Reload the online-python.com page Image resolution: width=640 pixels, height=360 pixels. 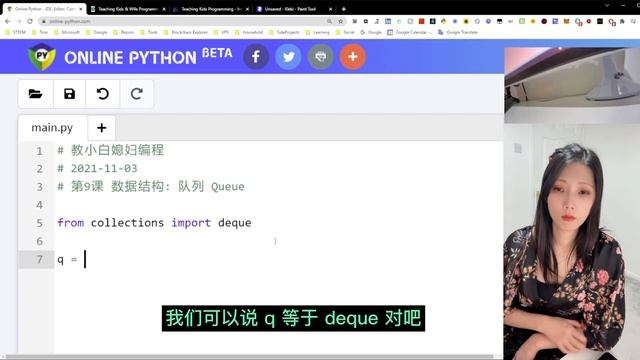pos(30,21)
